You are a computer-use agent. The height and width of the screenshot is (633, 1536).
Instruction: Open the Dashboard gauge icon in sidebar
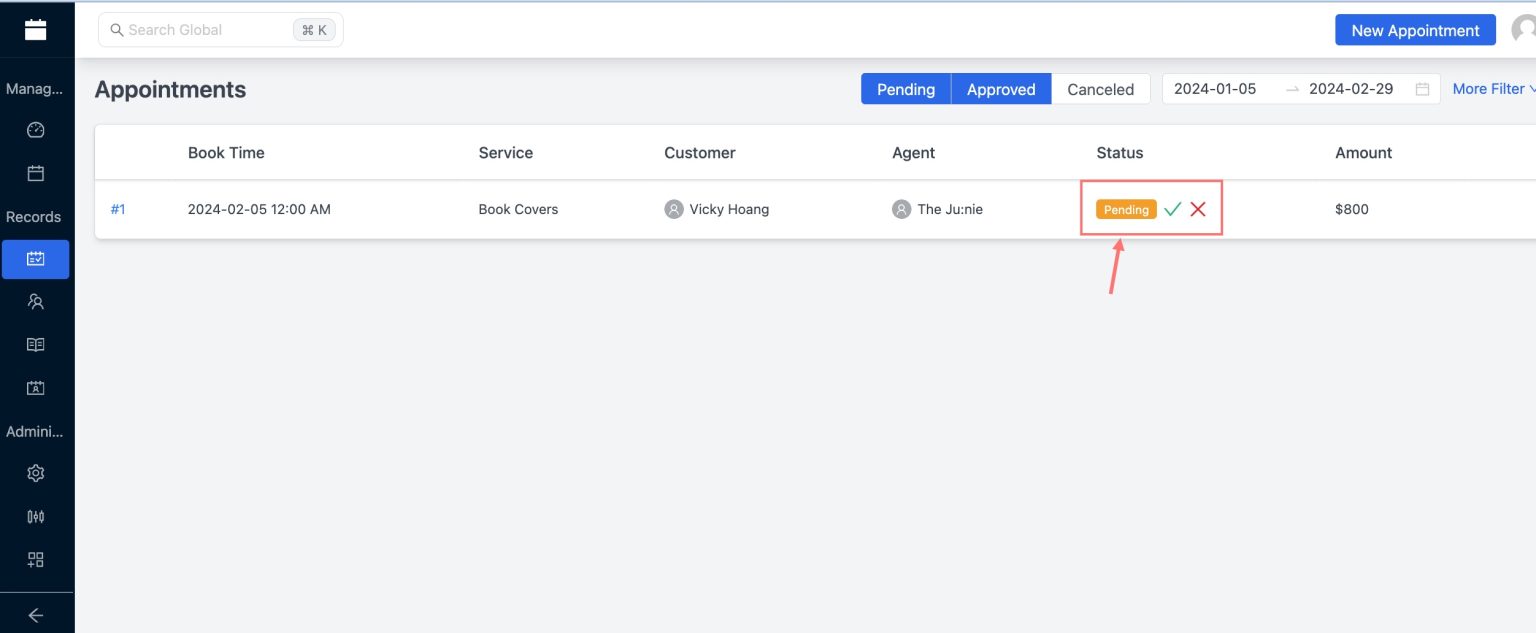click(x=36, y=130)
